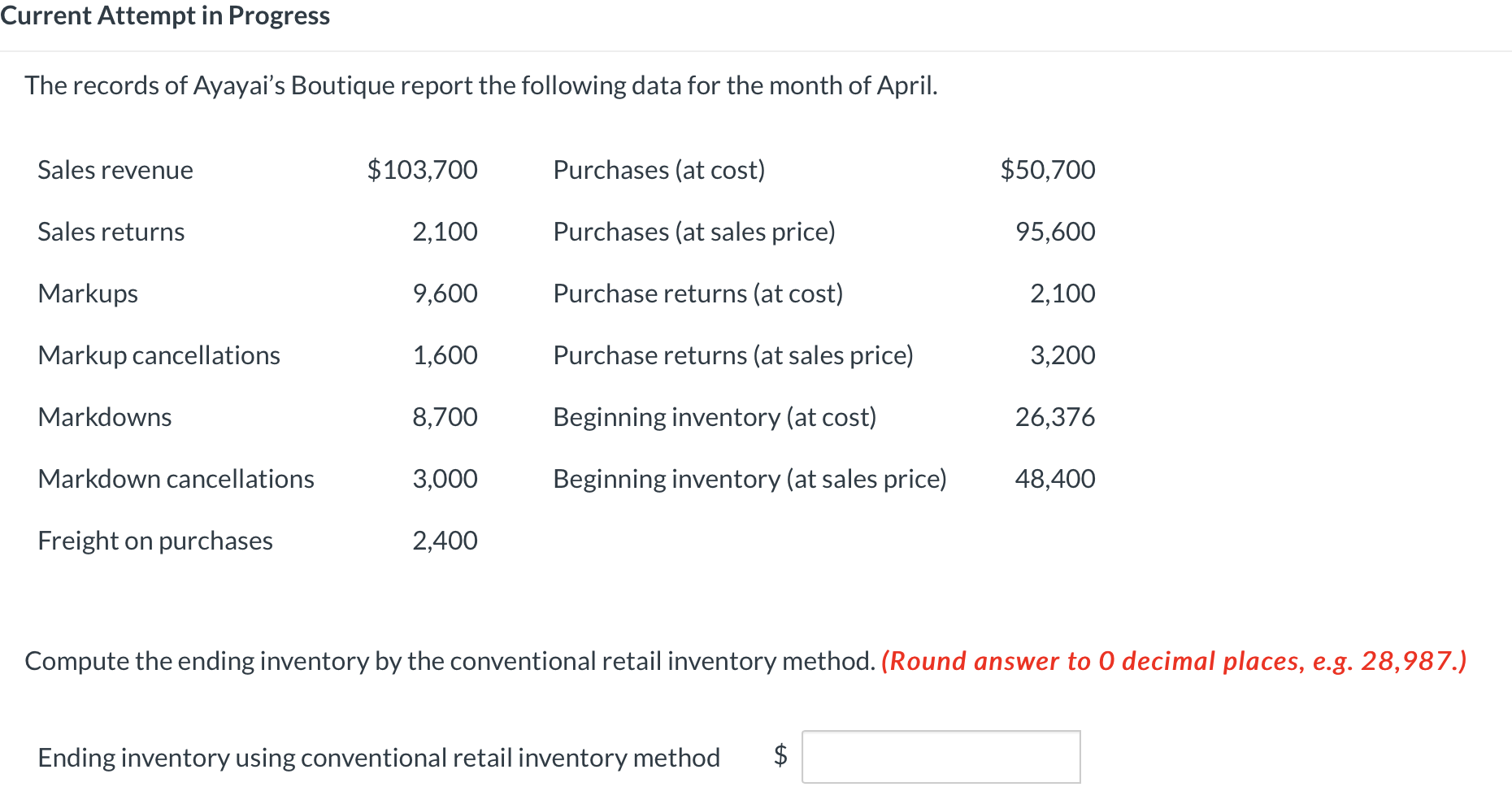
Task: Click the Beginning inventory (at cost) label
Action: pyautogui.click(x=715, y=417)
